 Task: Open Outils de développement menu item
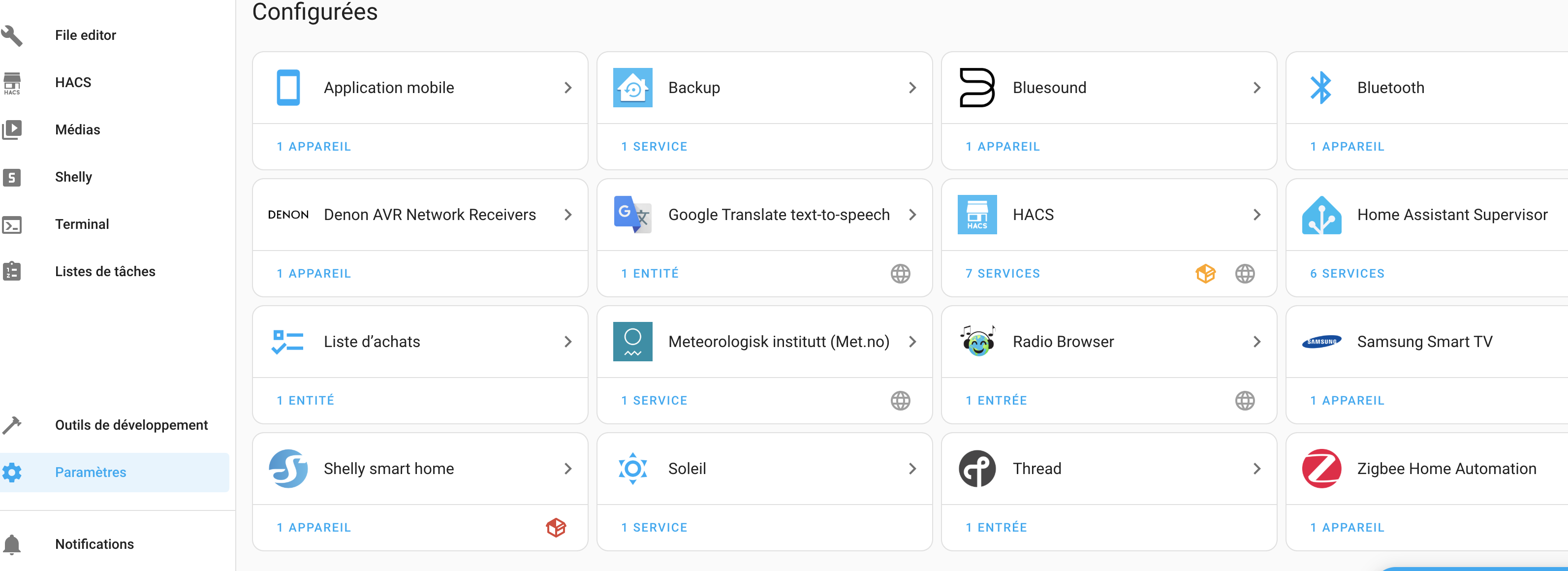coord(115,425)
